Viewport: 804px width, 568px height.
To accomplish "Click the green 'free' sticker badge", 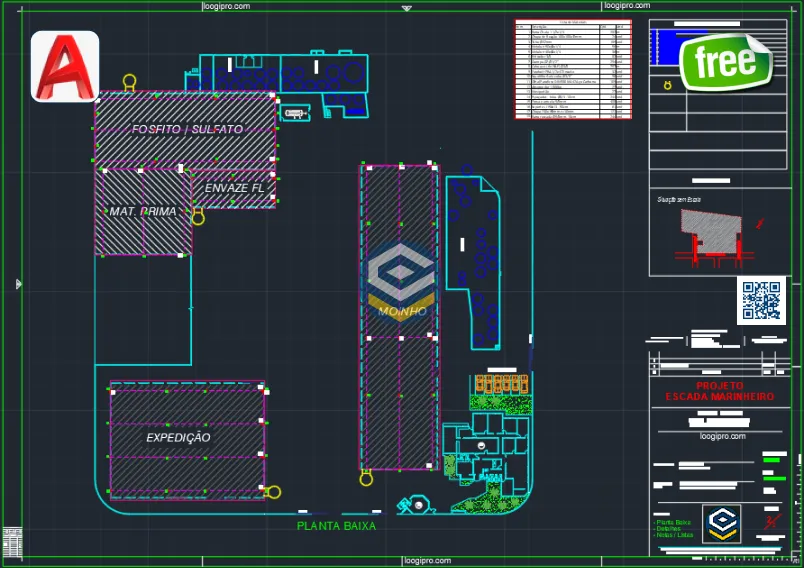I will (725, 62).
